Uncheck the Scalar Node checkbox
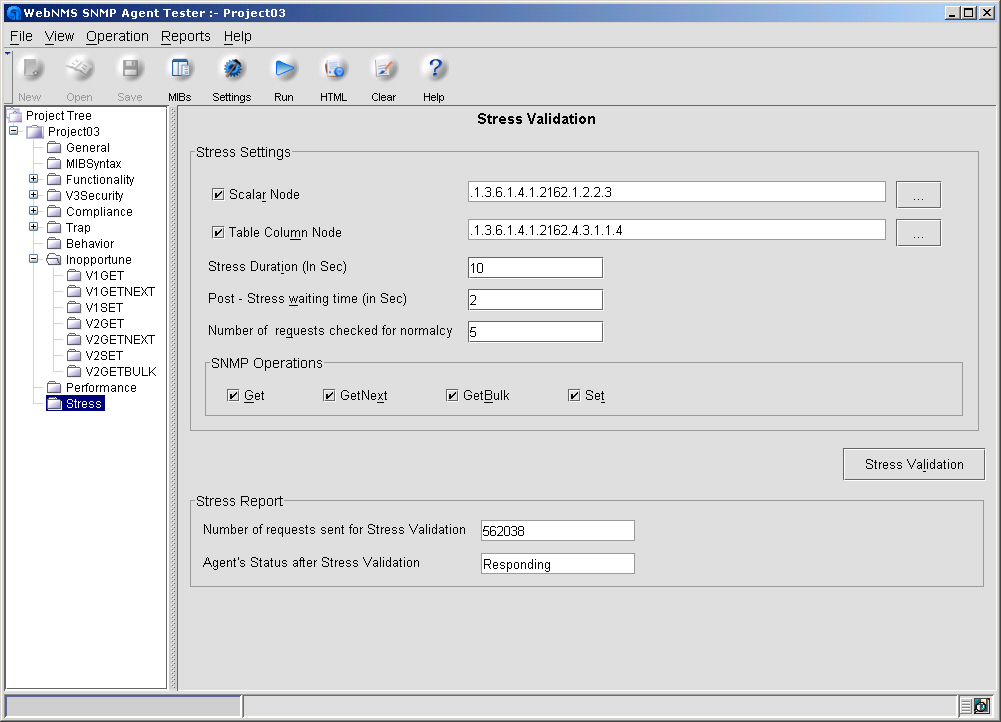 point(218,195)
